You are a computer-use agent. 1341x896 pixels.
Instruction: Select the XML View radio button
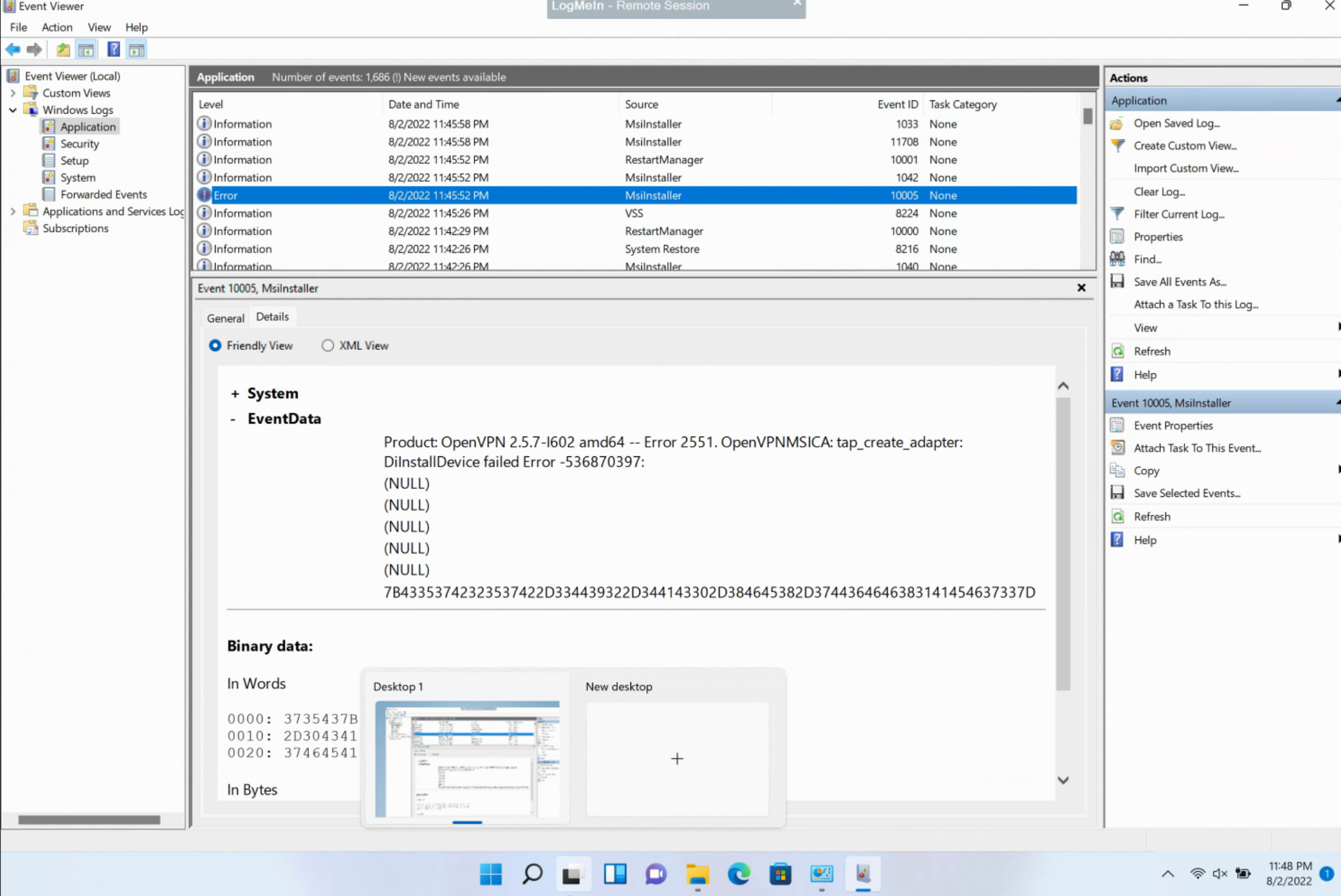[328, 345]
